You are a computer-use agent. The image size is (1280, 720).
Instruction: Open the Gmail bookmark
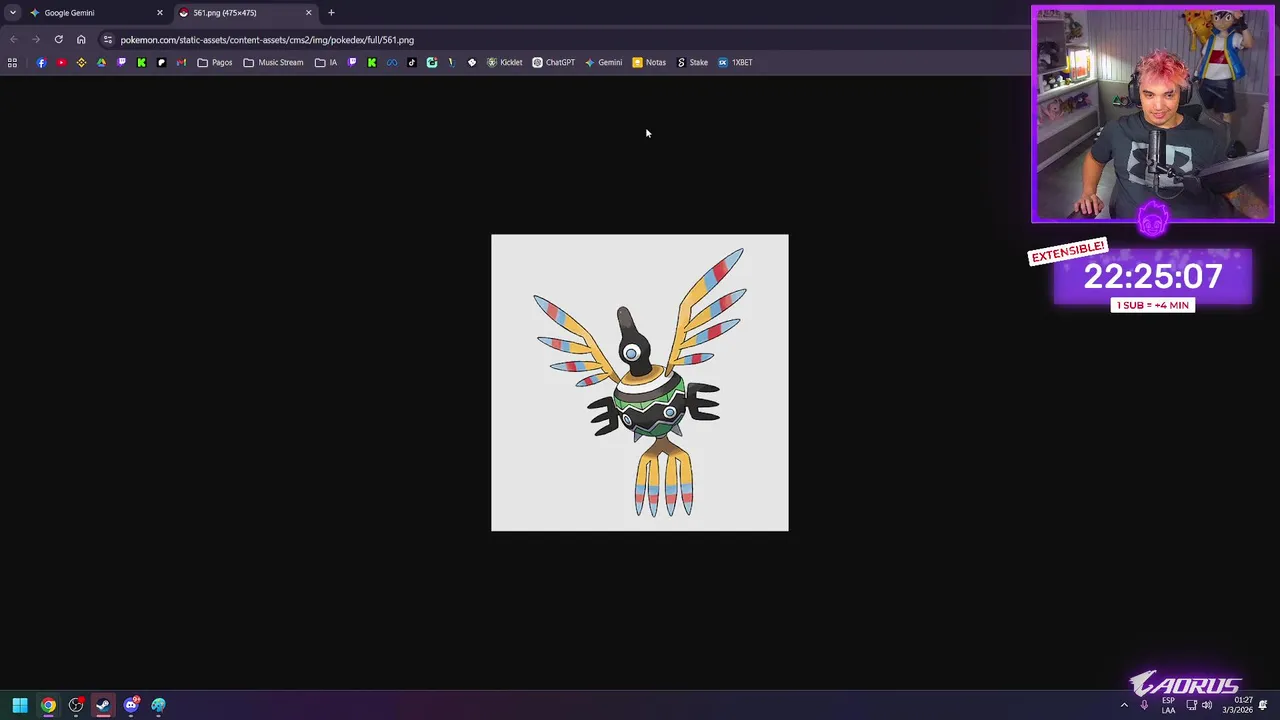(181, 62)
